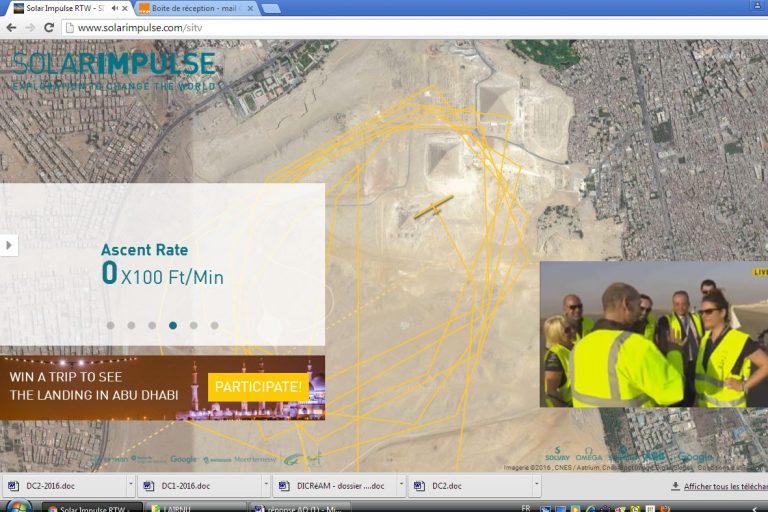
Task: Open dropdown arrow for DICRéAM dossier download
Action: pyautogui.click(x=401, y=486)
